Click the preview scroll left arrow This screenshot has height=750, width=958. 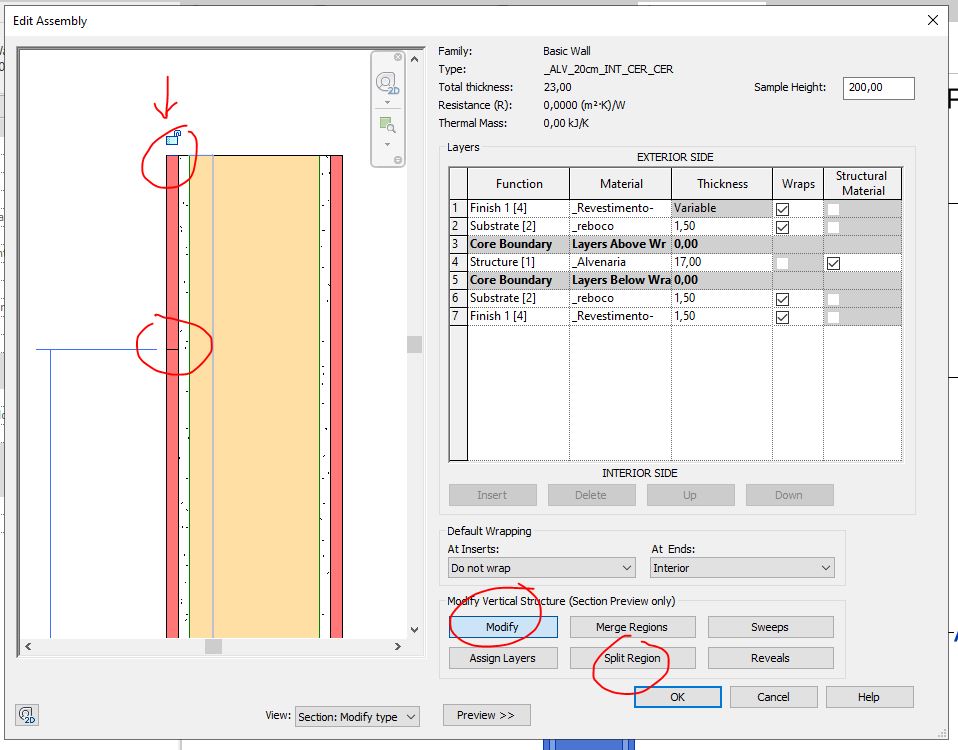[x=28, y=646]
